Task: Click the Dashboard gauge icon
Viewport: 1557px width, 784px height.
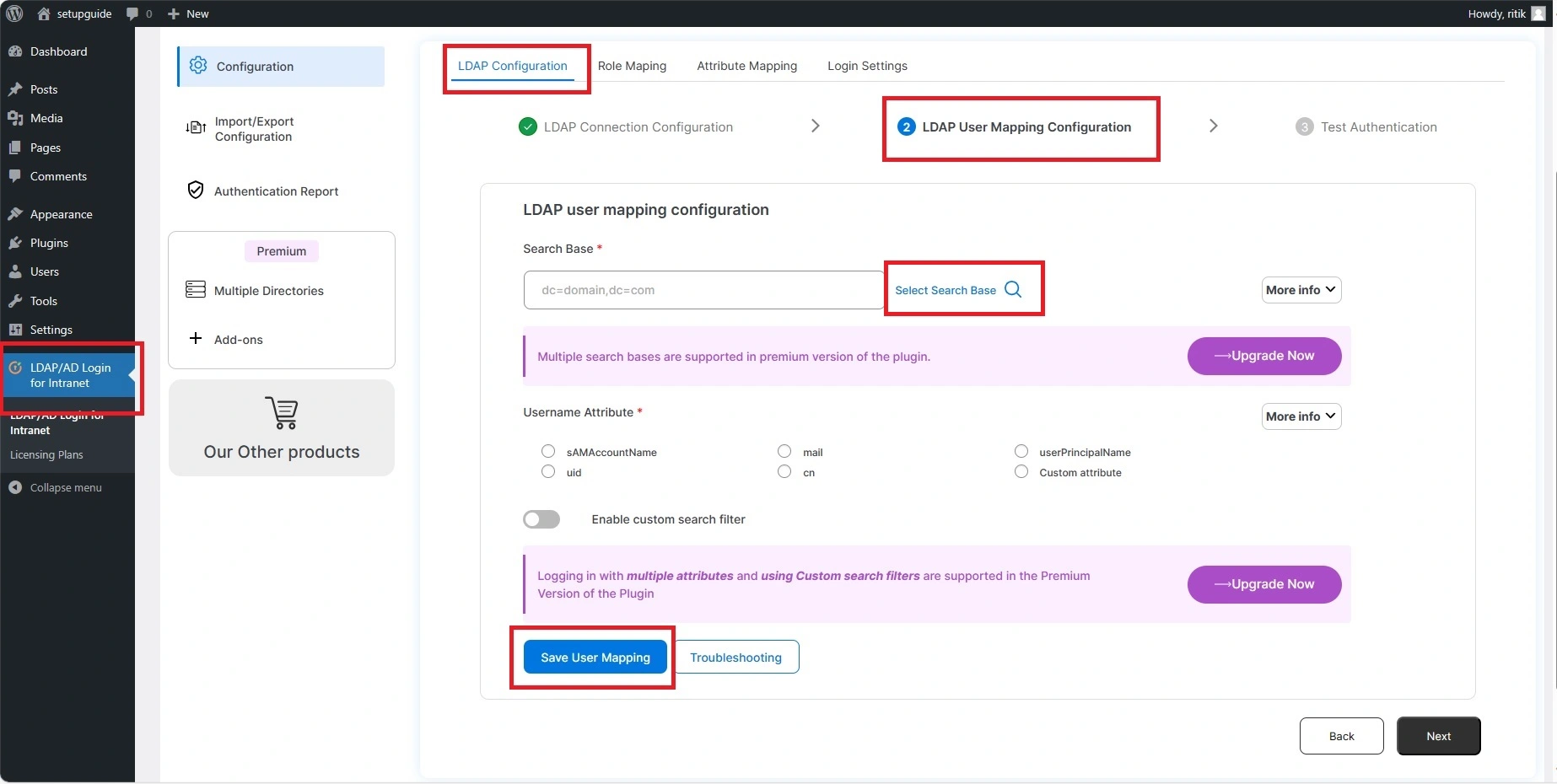Action: click(15, 51)
